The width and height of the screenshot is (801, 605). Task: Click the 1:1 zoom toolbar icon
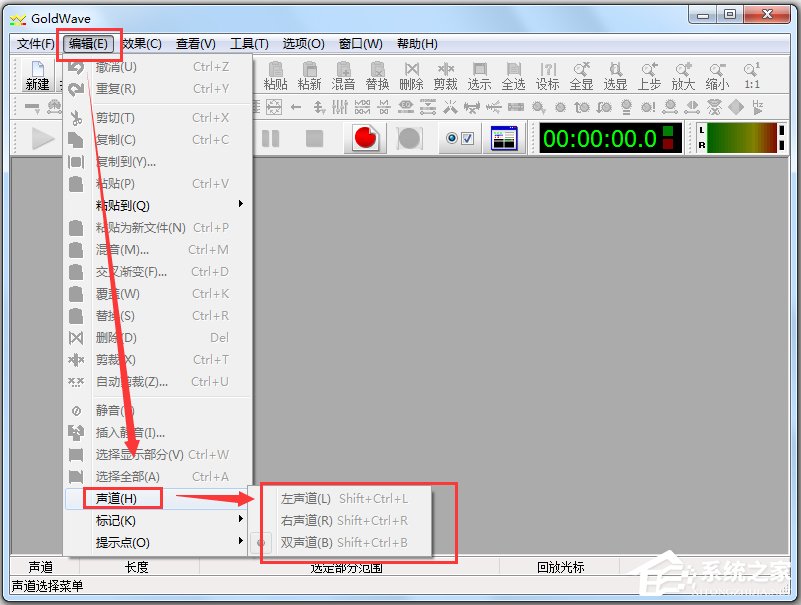[751, 75]
